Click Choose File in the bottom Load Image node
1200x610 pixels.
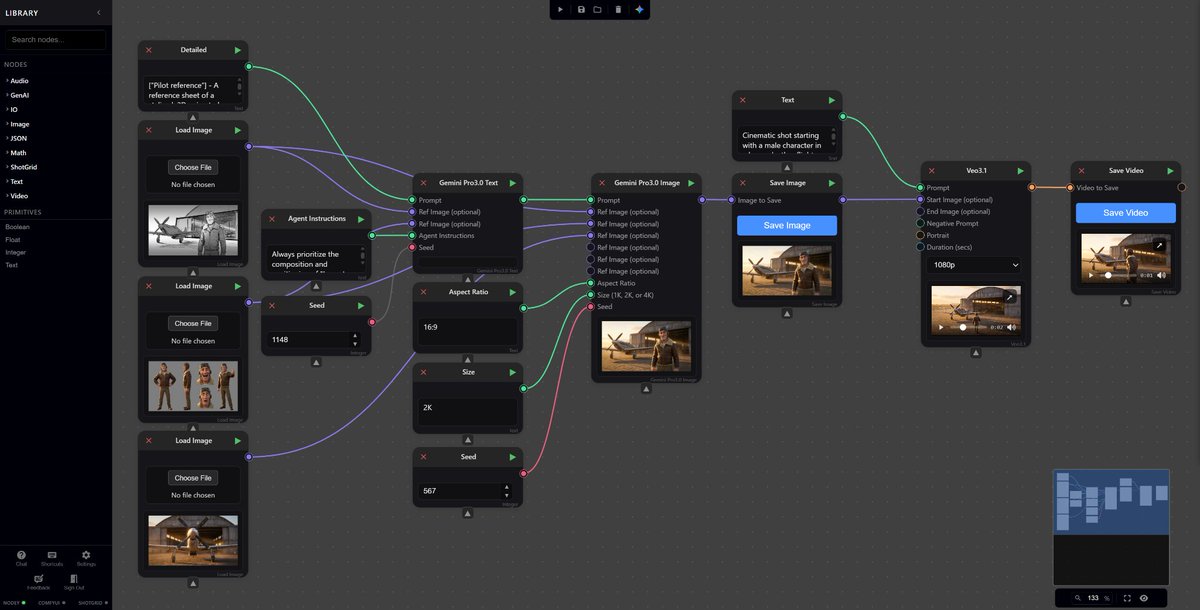[x=193, y=478]
